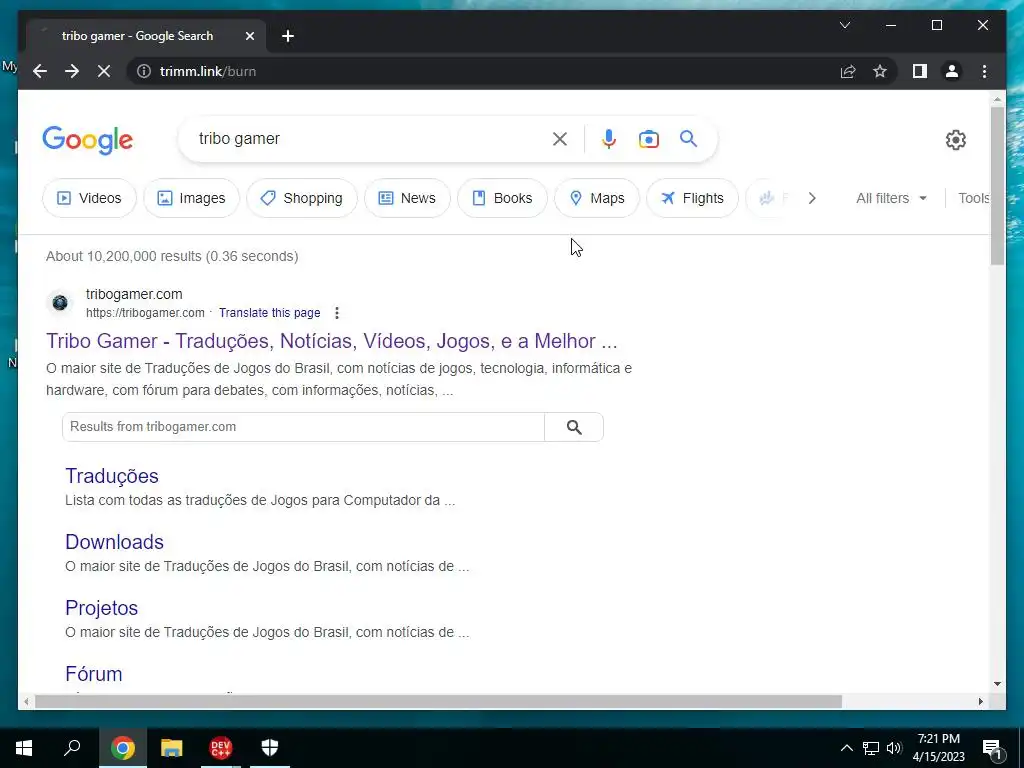Bookmark this tab with star icon
Image resolution: width=1024 pixels, height=768 pixels.
pyautogui.click(x=880, y=71)
